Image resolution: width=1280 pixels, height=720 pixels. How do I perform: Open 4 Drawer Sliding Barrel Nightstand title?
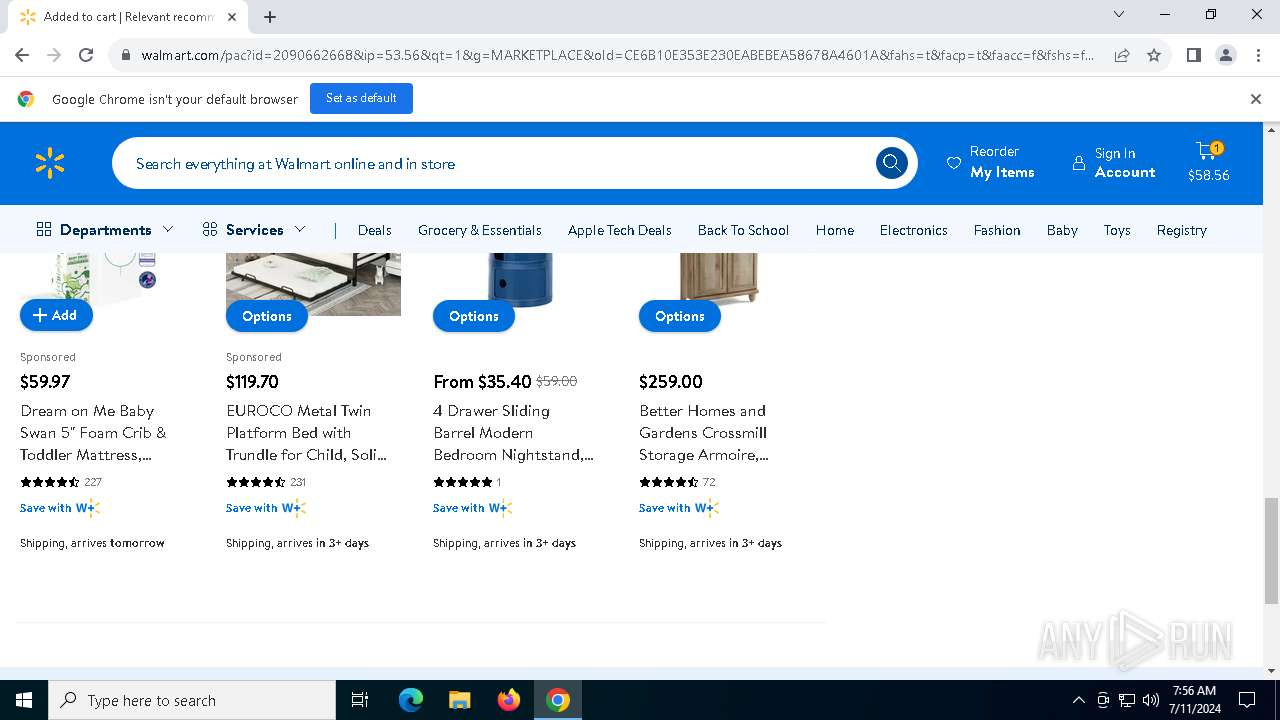(x=513, y=433)
